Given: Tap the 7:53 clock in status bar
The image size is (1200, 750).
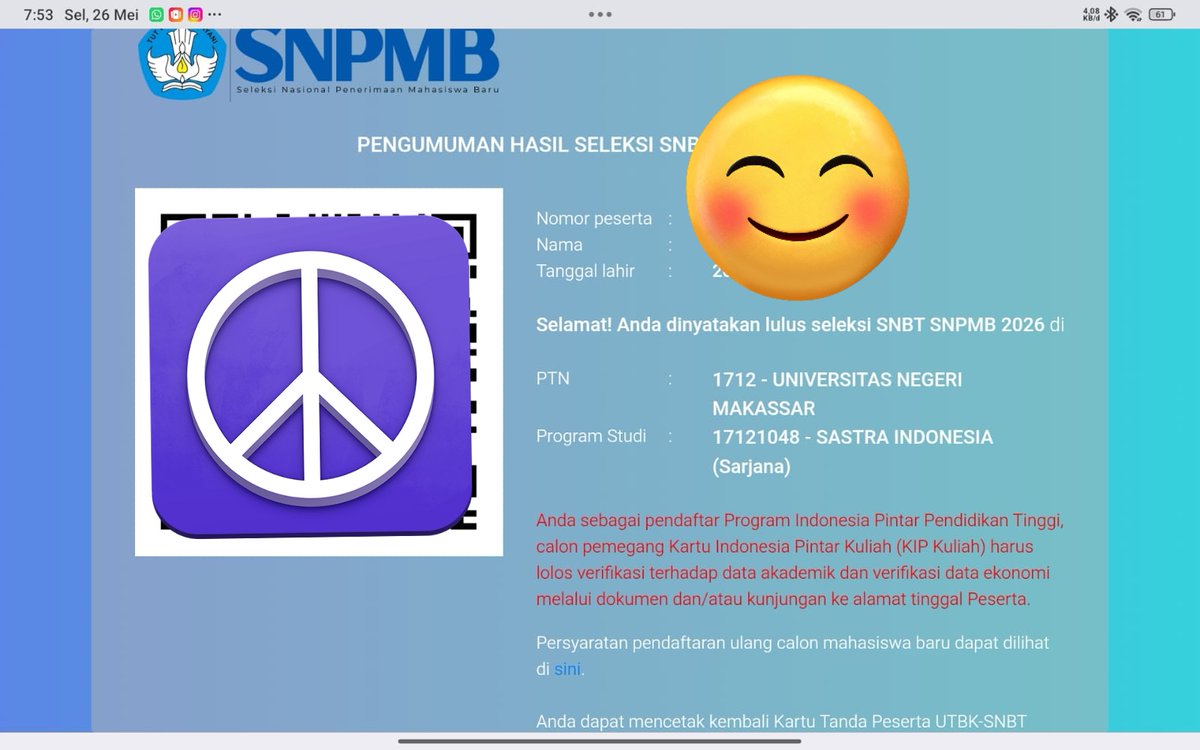Looking at the screenshot, I should (38, 15).
